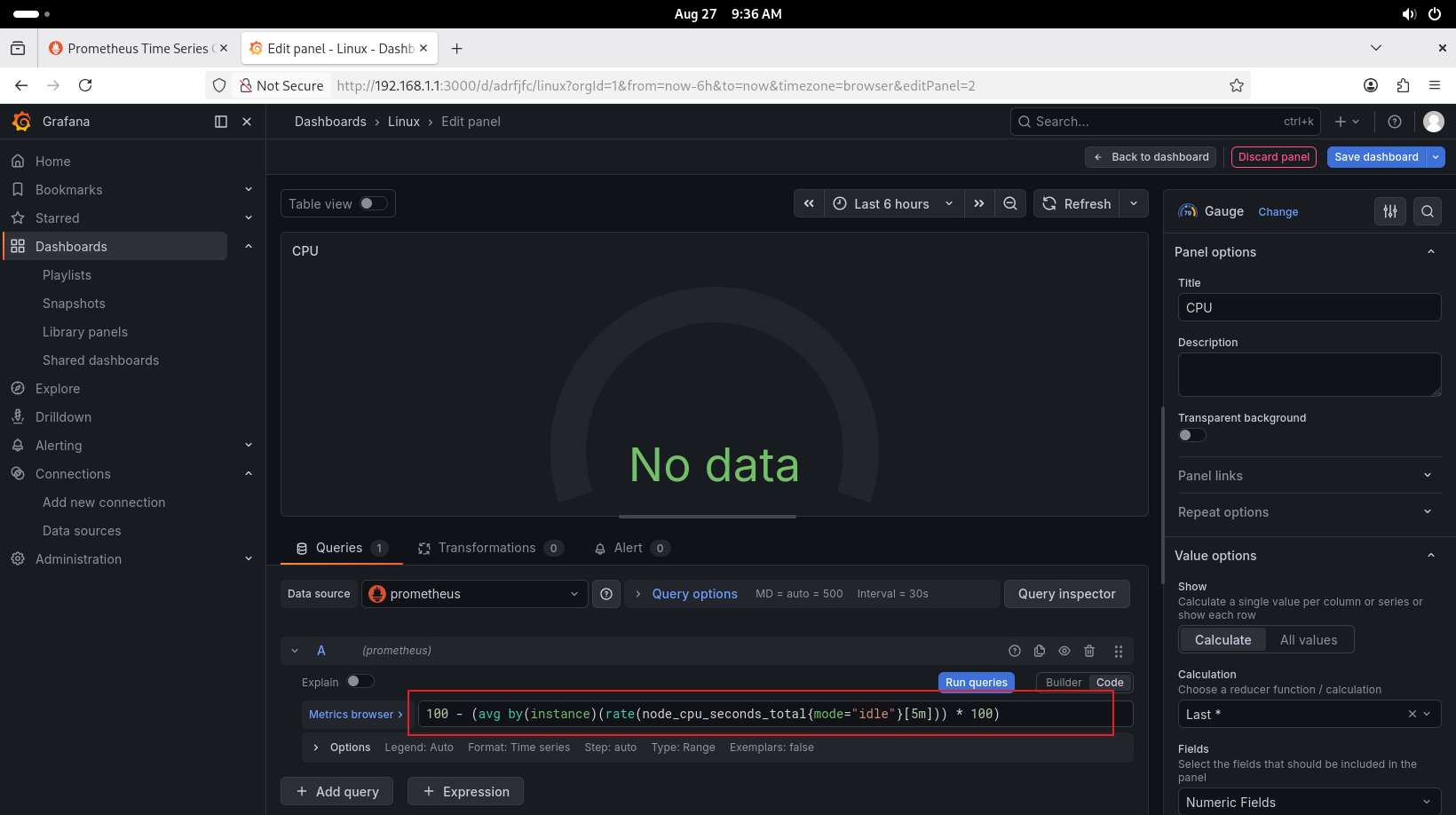Duplicate query A with the copy icon

click(x=1040, y=651)
